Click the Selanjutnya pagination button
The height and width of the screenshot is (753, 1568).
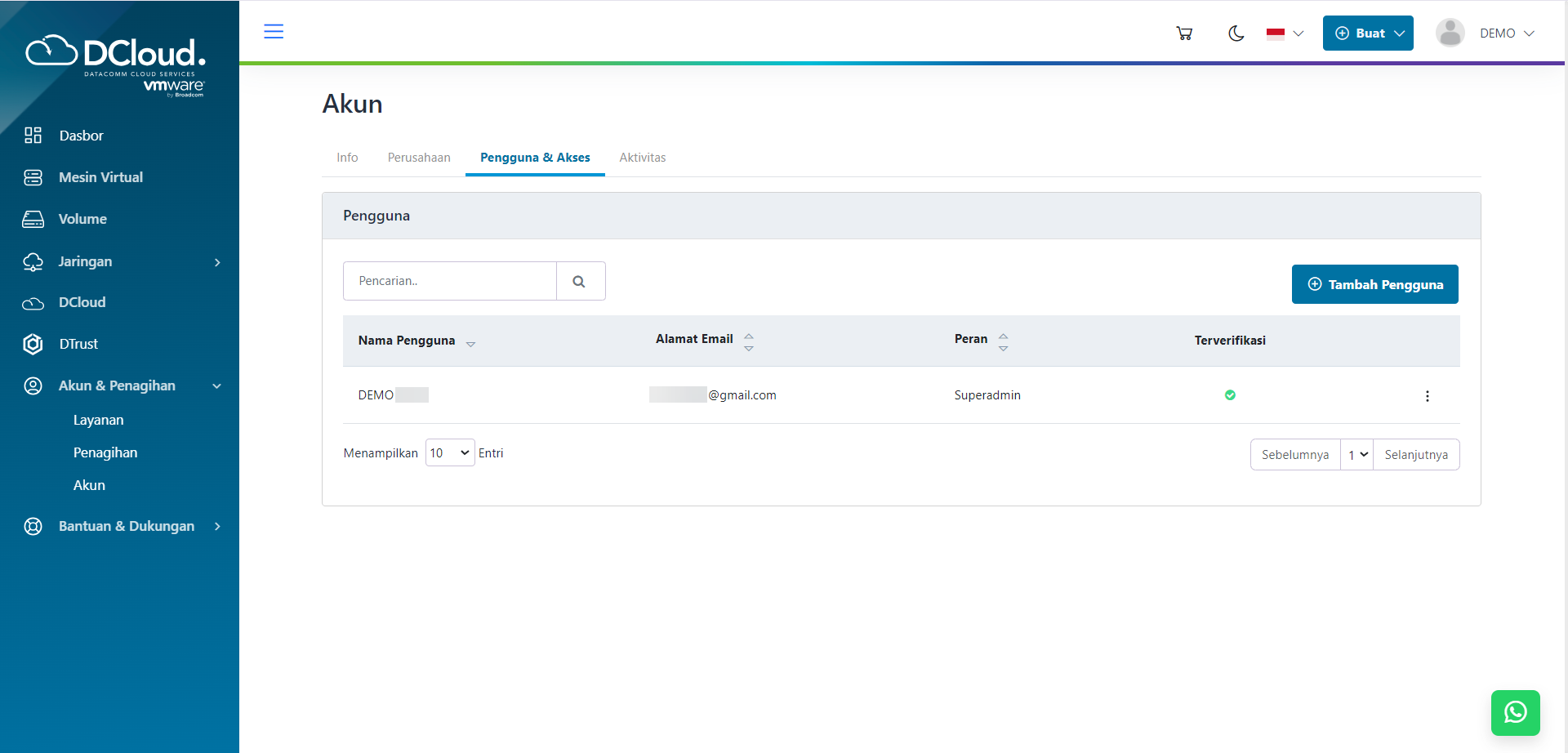tap(1415, 455)
